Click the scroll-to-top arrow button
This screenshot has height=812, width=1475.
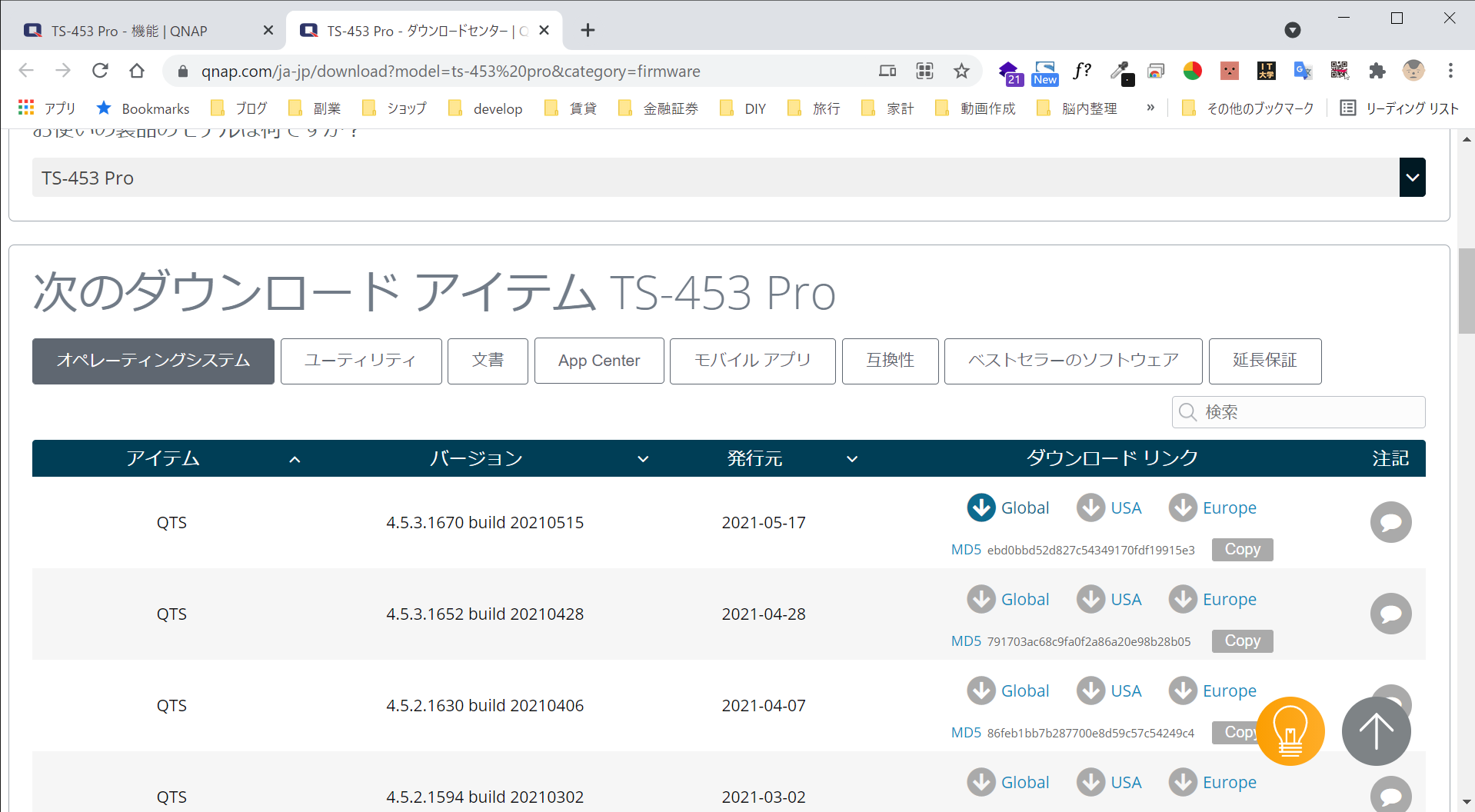(x=1376, y=731)
